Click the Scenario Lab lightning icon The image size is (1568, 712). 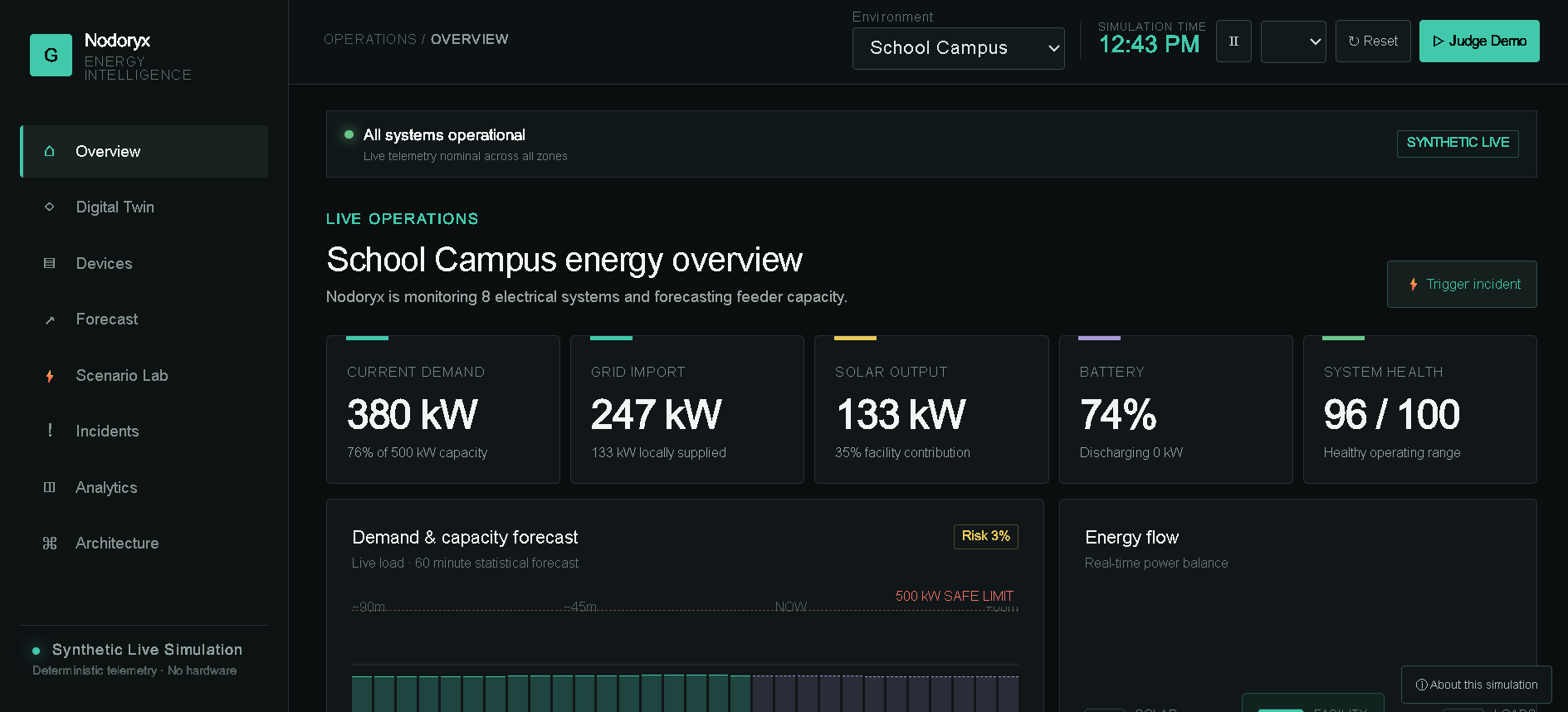click(50, 376)
